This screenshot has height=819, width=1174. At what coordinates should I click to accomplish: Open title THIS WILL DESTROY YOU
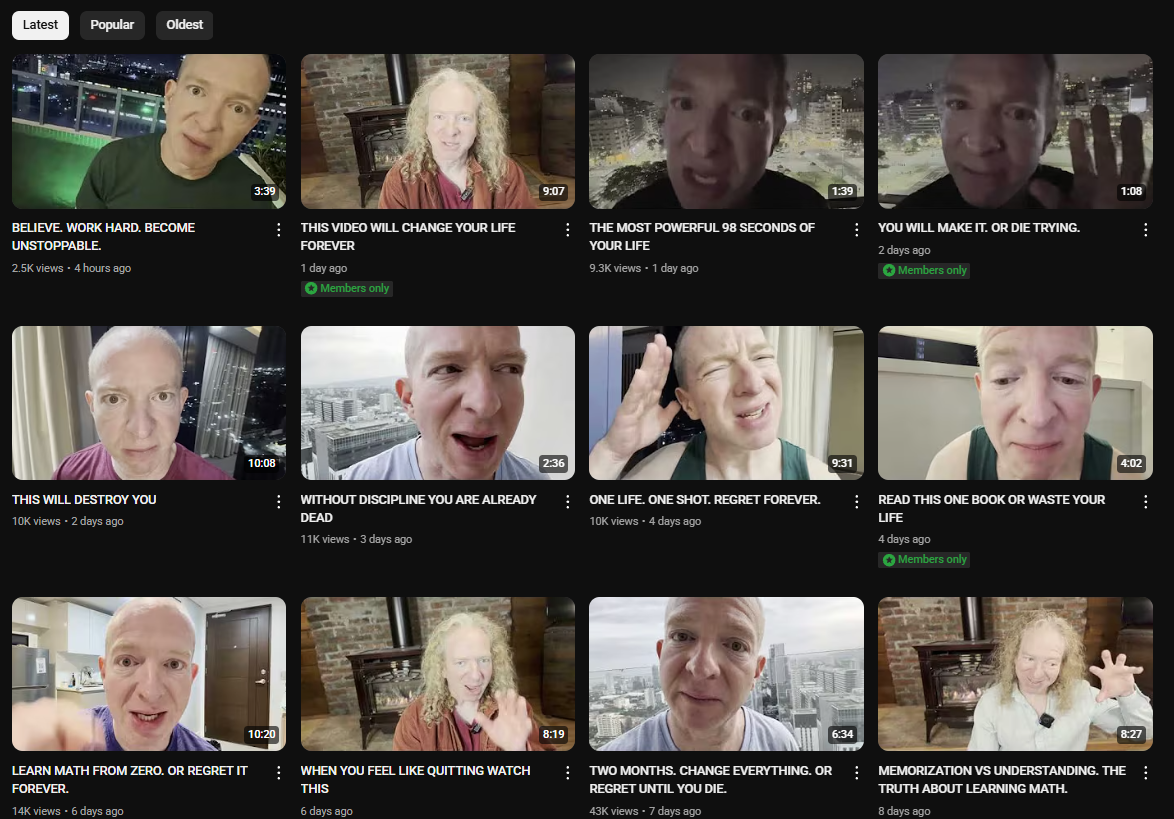pos(84,499)
